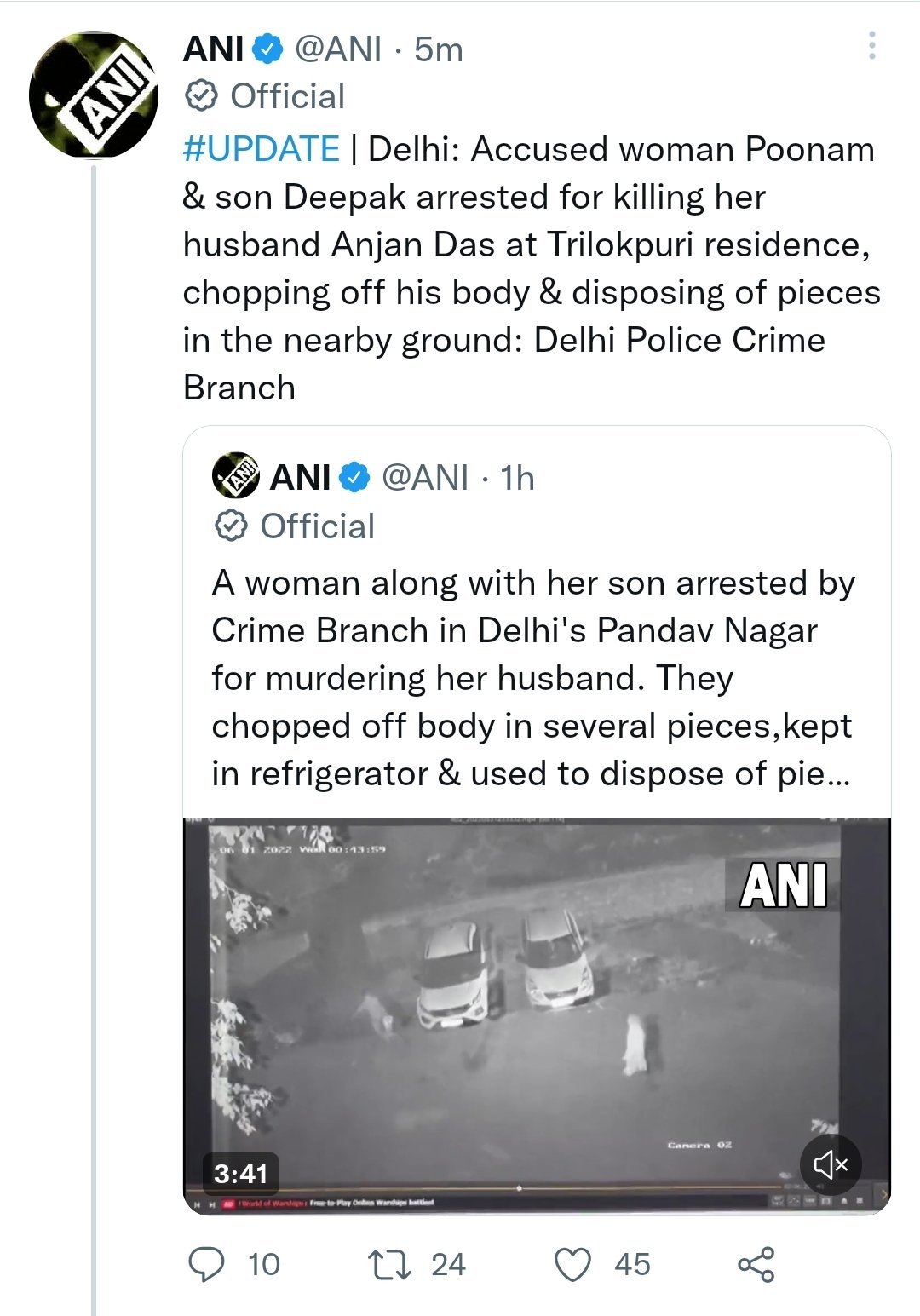Open ANI's large profile avatar
Image resolution: width=920 pixels, height=1316 pixels.
pos(94,95)
